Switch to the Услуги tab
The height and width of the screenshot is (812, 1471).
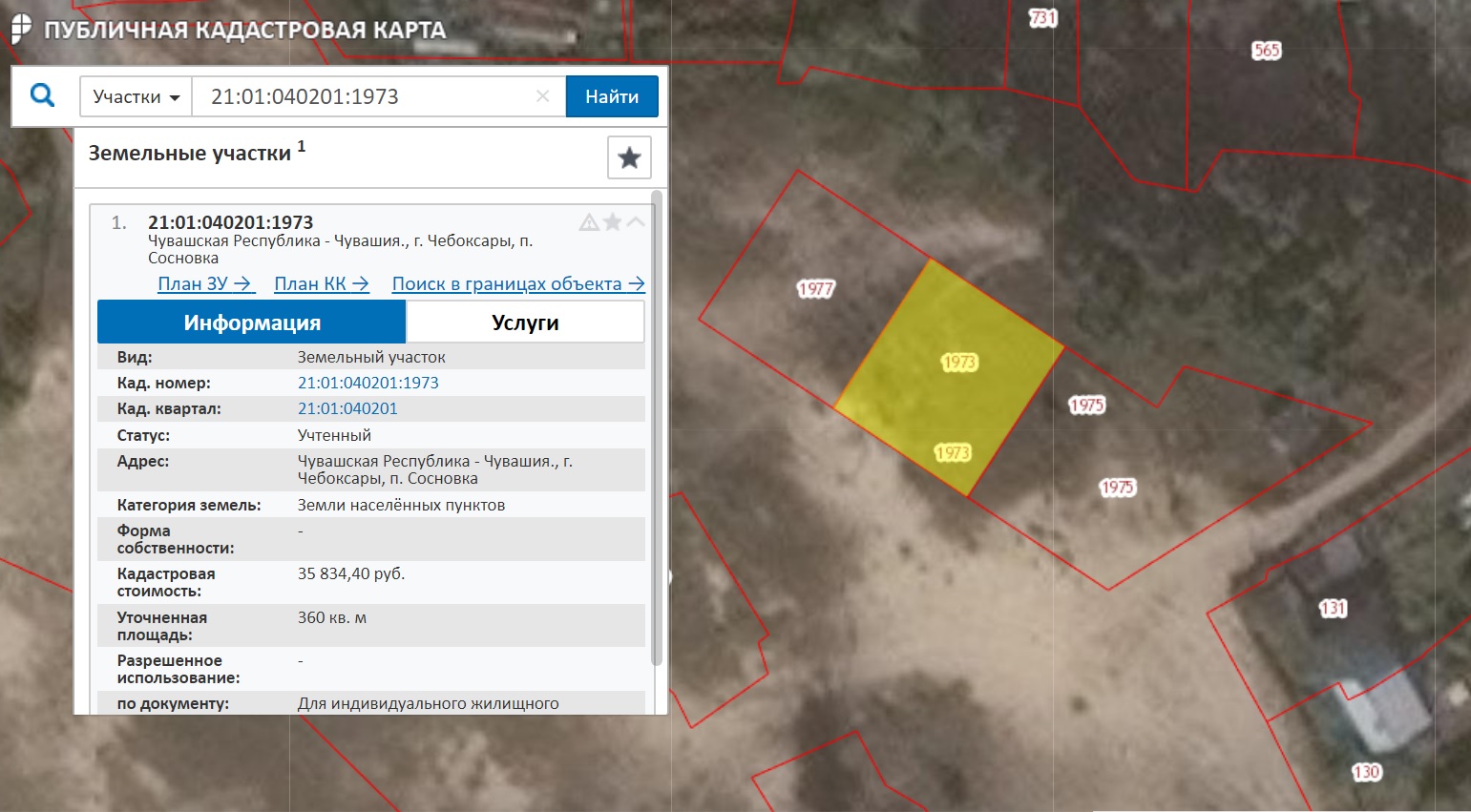tap(525, 323)
